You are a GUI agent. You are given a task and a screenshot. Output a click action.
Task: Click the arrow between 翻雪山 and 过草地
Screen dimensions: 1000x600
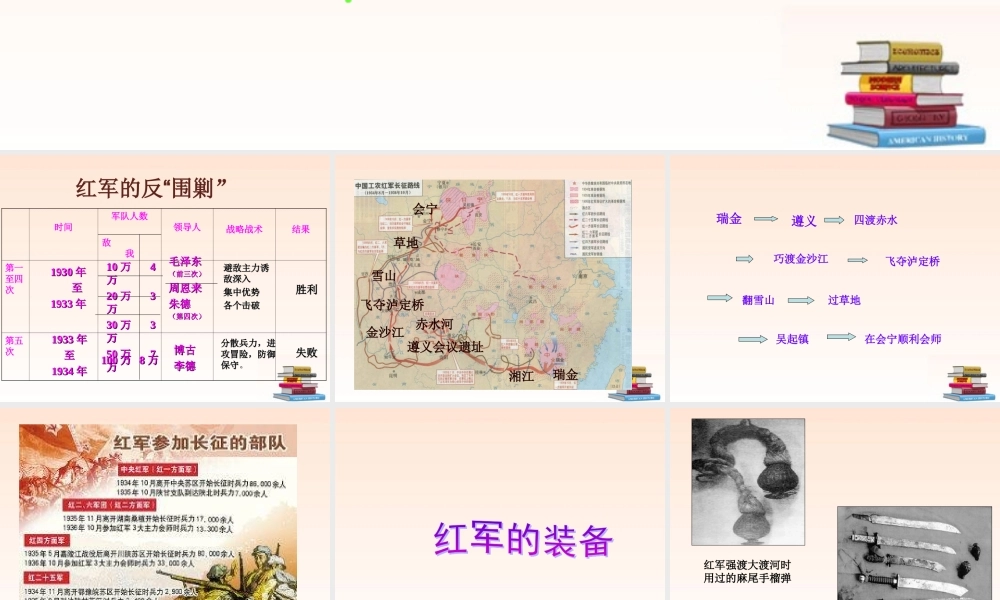point(801,300)
